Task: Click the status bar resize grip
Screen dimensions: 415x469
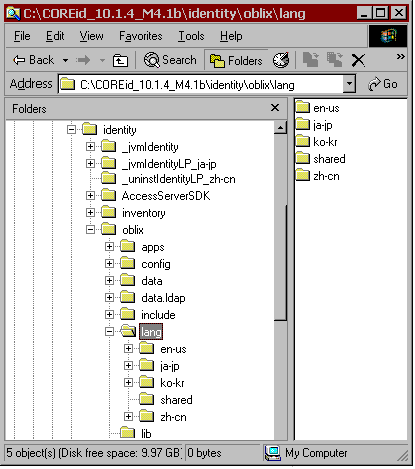Action: pyautogui.click(x=403, y=455)
